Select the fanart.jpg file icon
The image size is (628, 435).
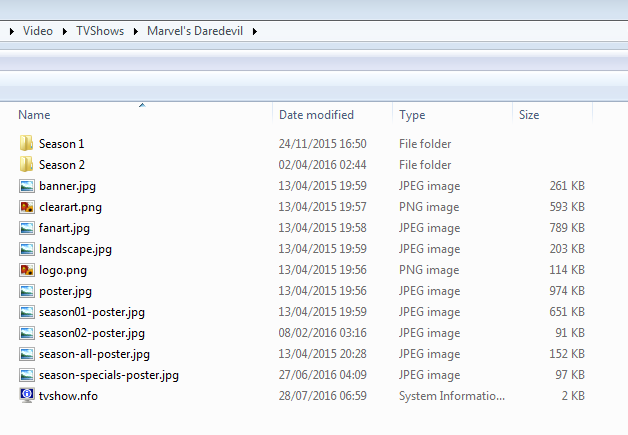[x=27, y=228]
